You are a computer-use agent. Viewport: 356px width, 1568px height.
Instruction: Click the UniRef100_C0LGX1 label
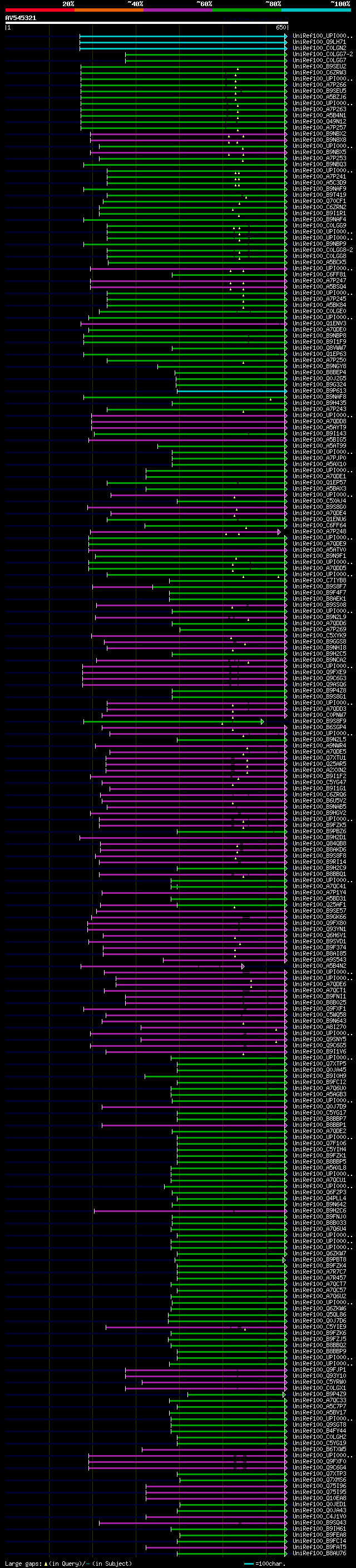(x=319, y=1387)
